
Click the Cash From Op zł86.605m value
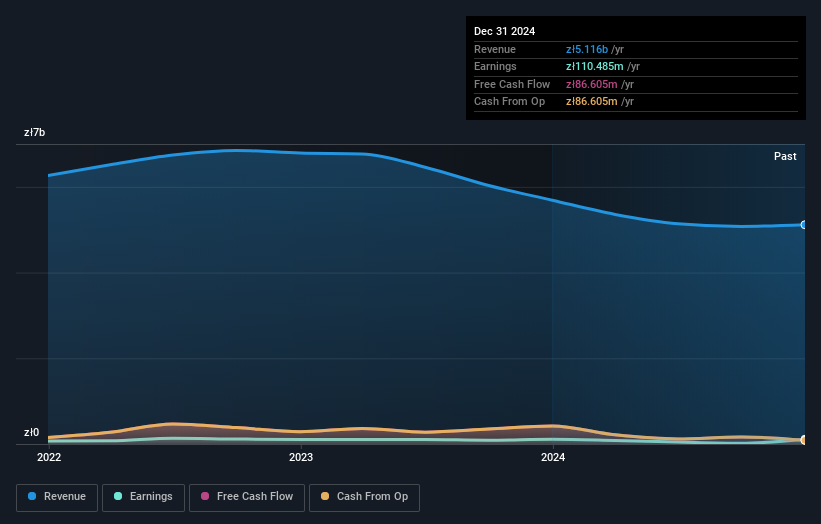592,102
